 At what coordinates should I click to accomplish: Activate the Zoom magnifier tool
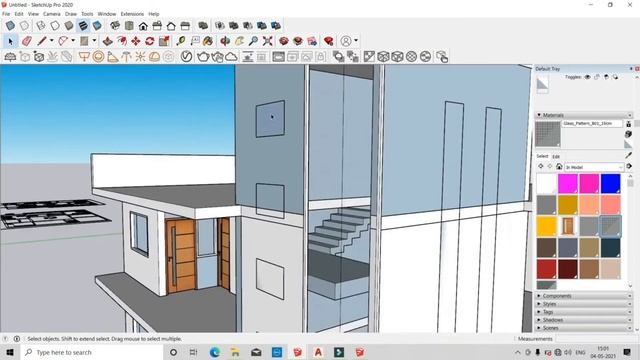(x=253, y=41)
